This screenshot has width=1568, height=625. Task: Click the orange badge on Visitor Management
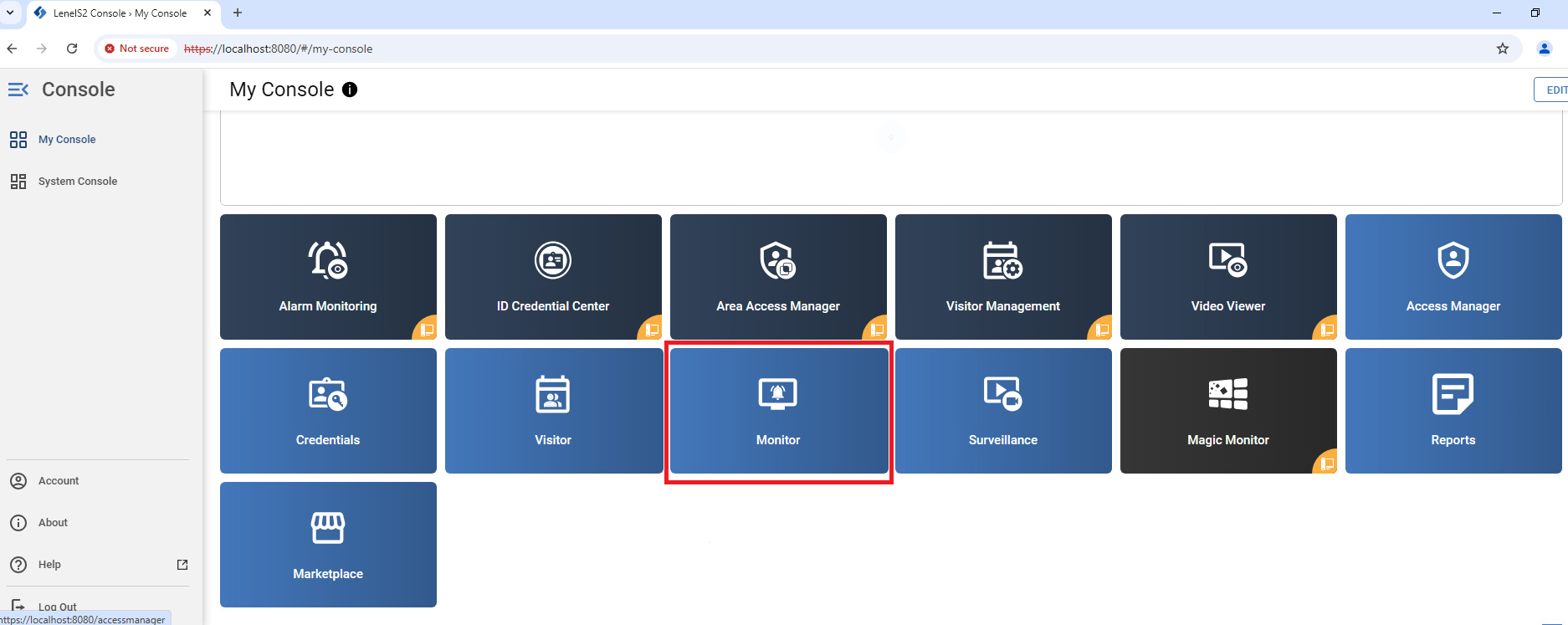click(x=1101, y=329)
